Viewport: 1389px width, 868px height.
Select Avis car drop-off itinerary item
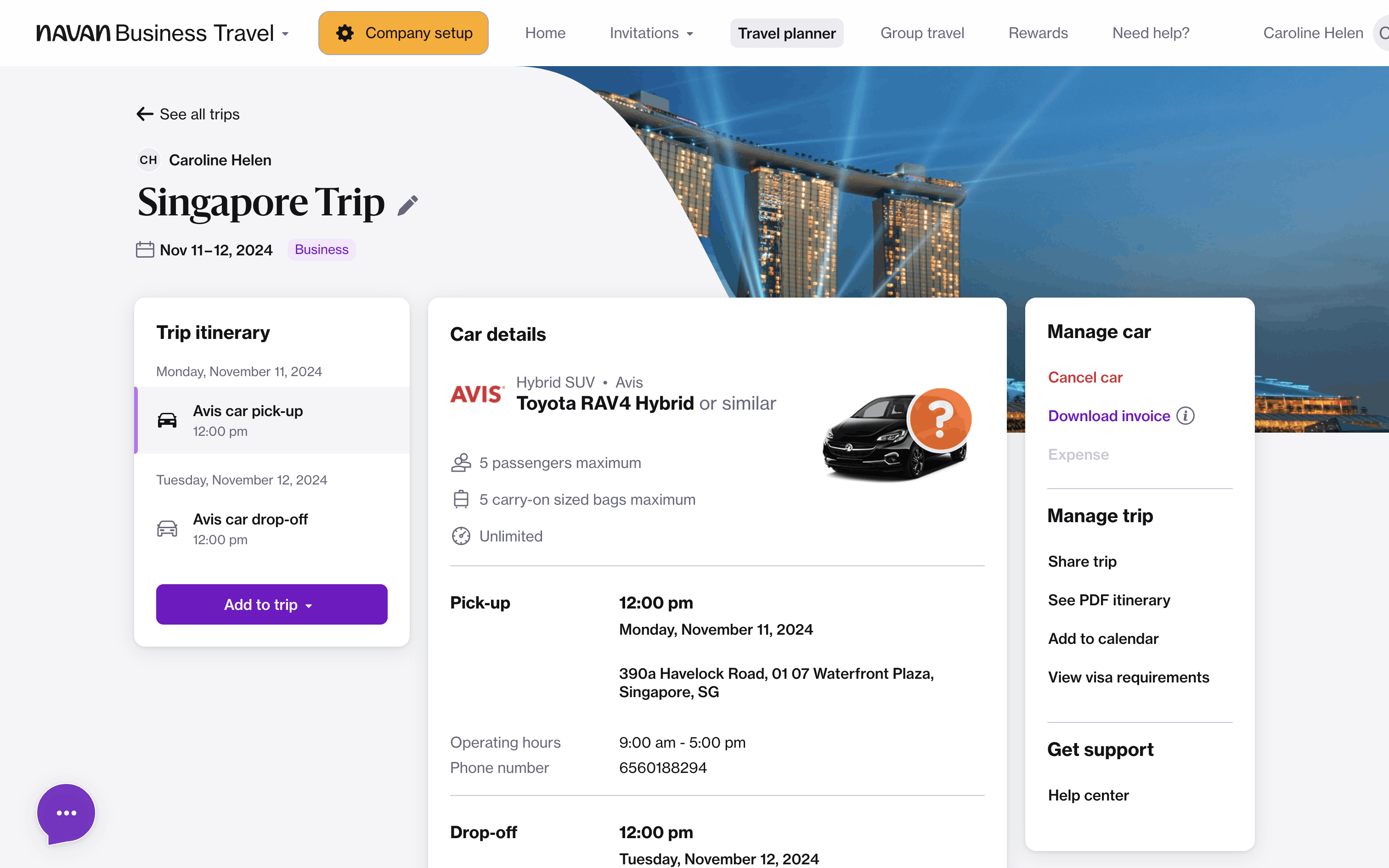(x=250, y=529)
